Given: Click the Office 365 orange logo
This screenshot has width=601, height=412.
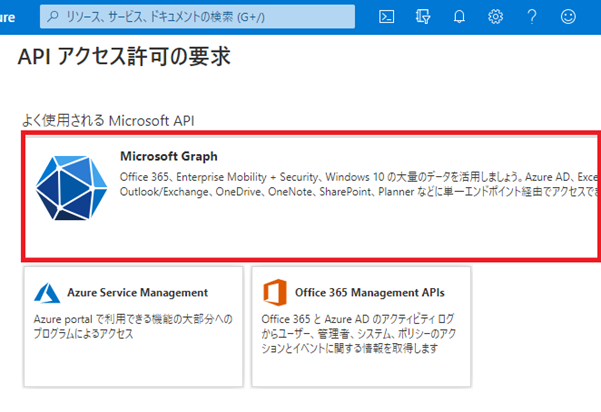Looking at the screenshot, I should 274,292.
